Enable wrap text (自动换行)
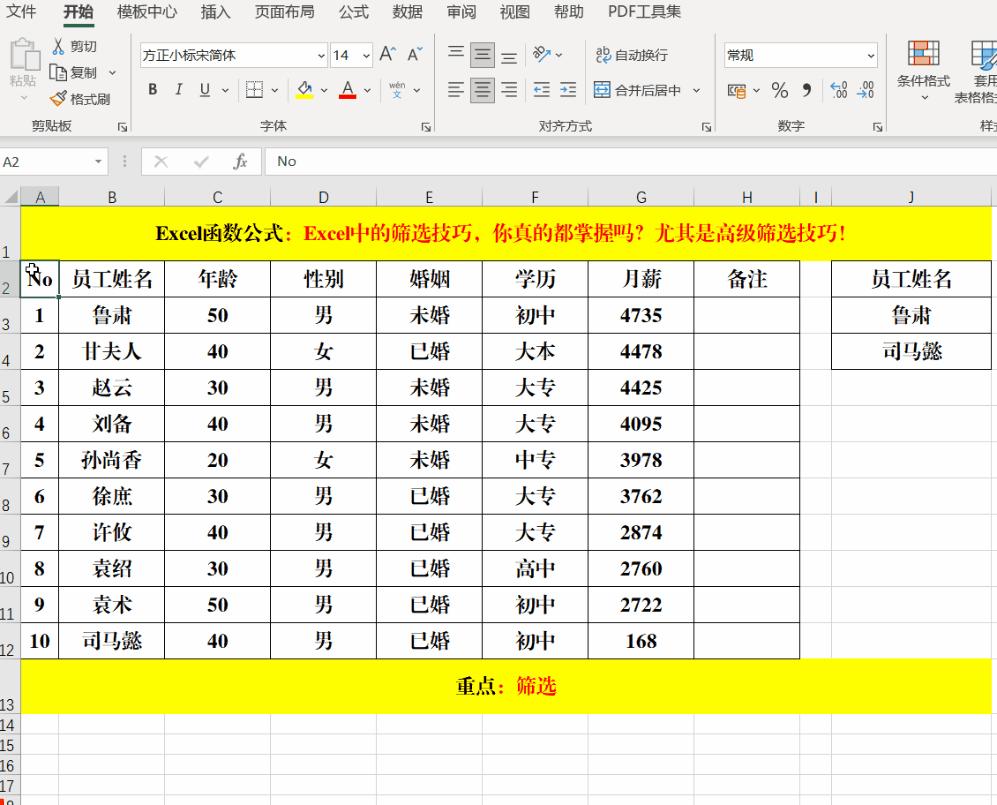The image size is (997, 805). (x=631, y=56)
